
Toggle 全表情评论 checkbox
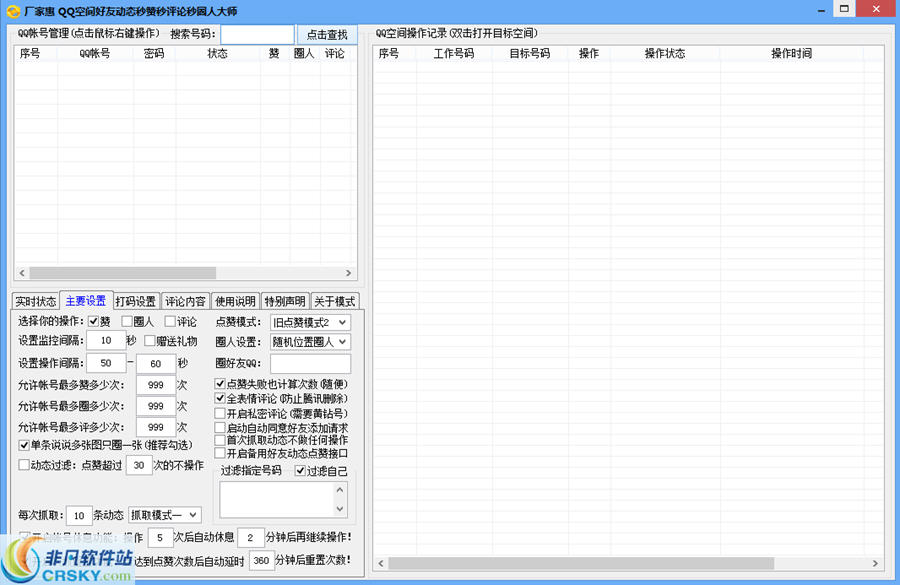tap(220, 398)
